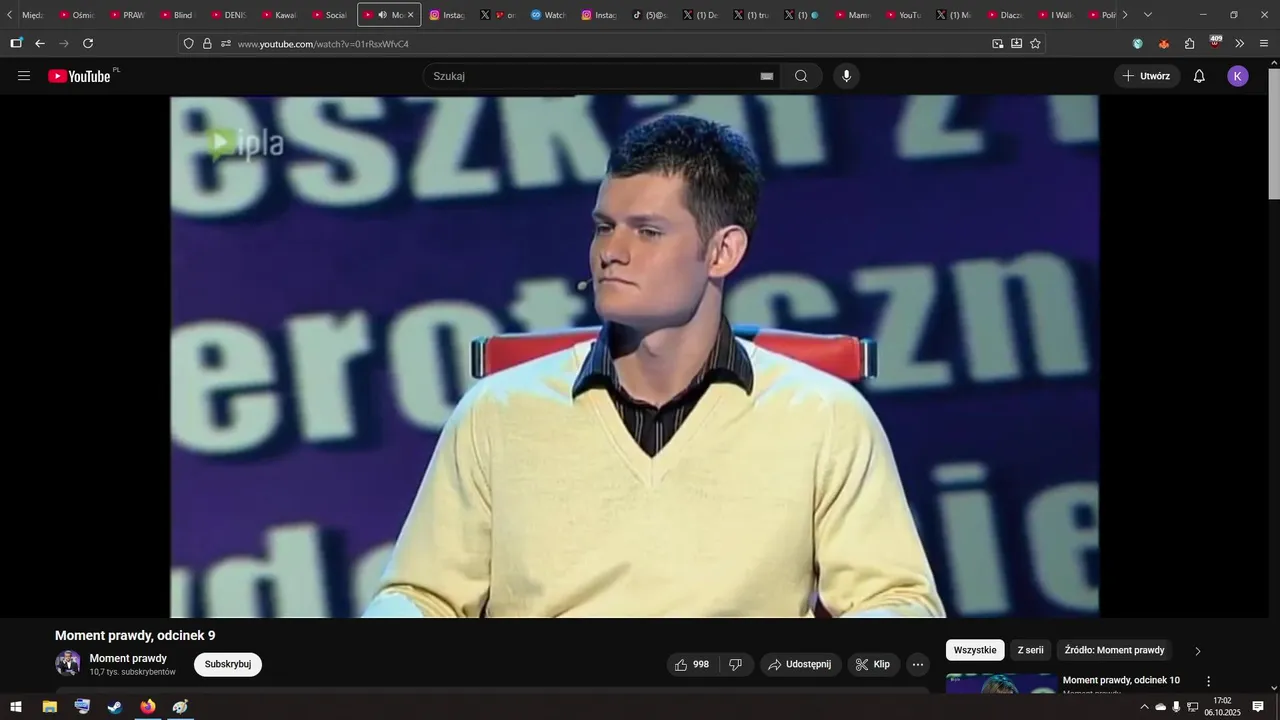1280x720 pixels.
Task: Select the Z serii filter chip
Action: [x=1030, y=650]
